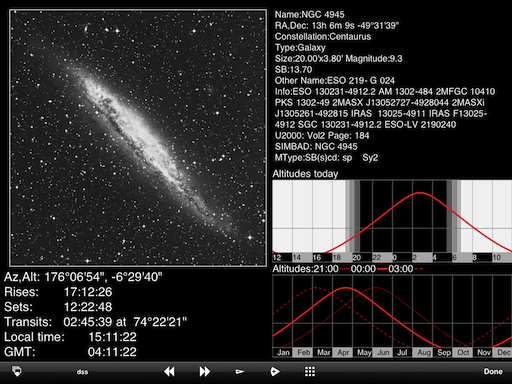
Task: Select the Aug month label on yearly chart
Action: (x=423, y=353)
